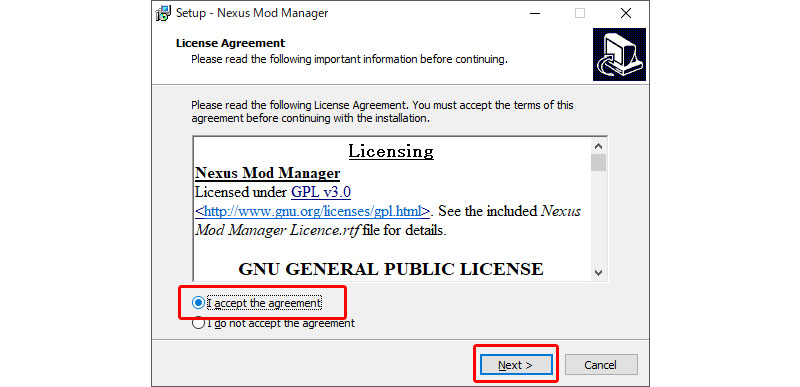Select 'I accept the agreement' radio button
The width and height of the screenshot is (800, 387).
coord(257,303)
